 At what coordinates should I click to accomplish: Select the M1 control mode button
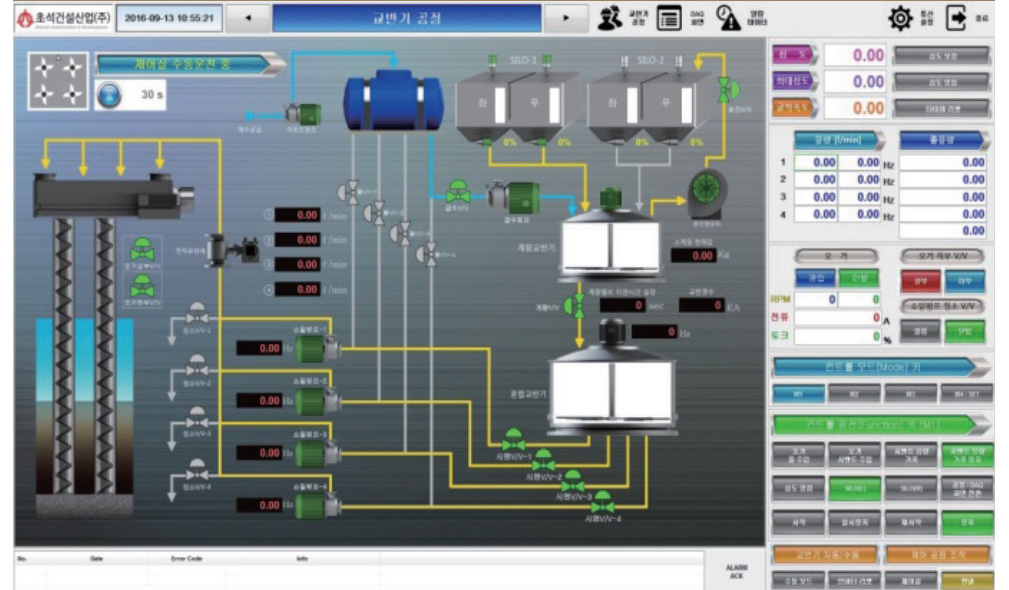tap(798, 393)
